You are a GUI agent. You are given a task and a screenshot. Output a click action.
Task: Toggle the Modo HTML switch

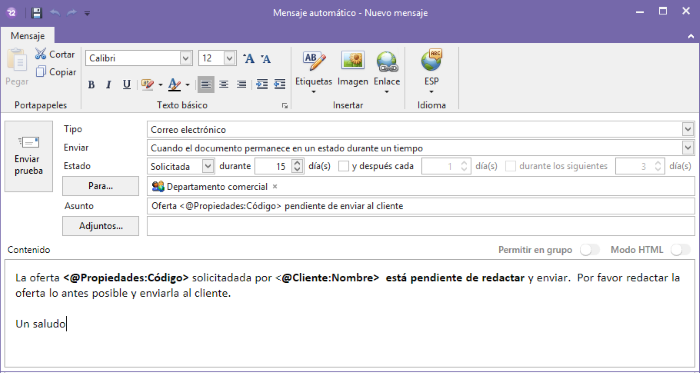680,249
